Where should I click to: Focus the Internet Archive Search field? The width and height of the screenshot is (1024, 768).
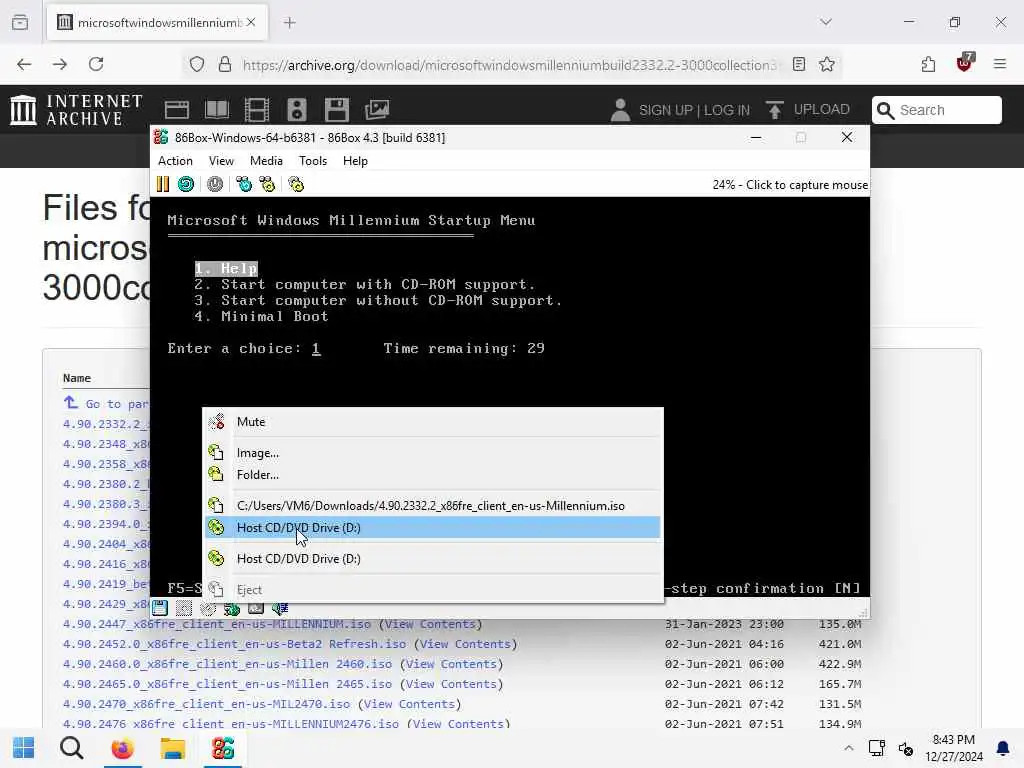point(936,110)
